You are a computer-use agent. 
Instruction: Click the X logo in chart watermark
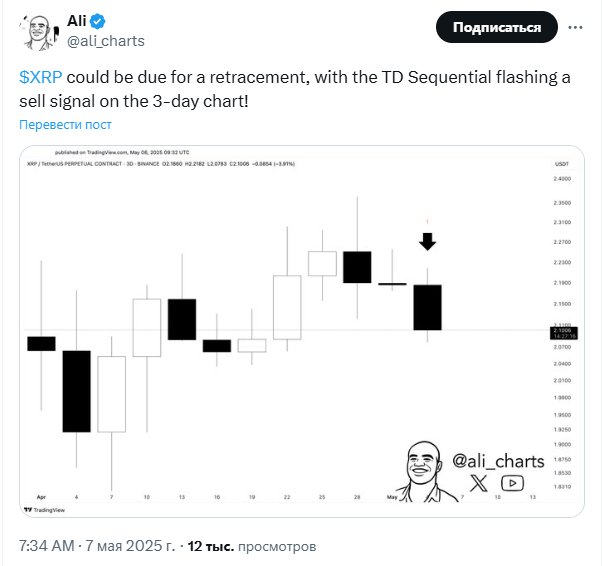479,483
